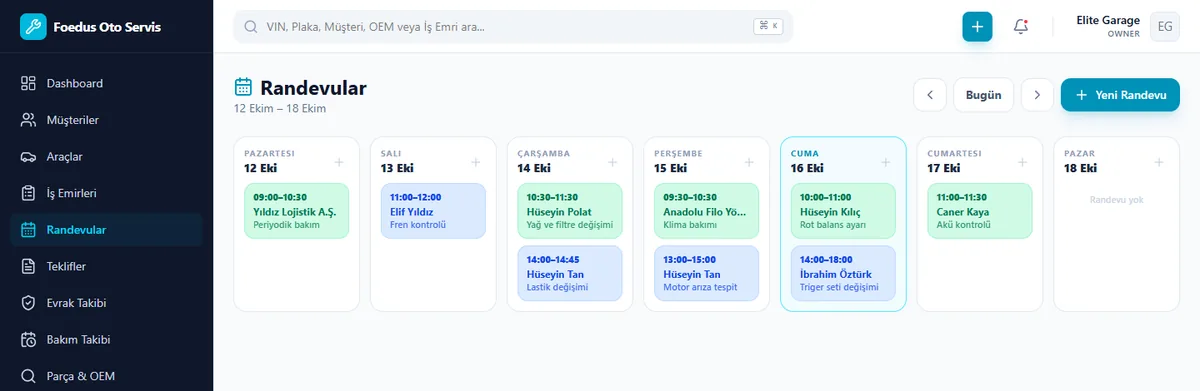The width and height of the screenshot is (1200, 391).
Task: Click the Dashboard grid icon
Action: point(29,83)
